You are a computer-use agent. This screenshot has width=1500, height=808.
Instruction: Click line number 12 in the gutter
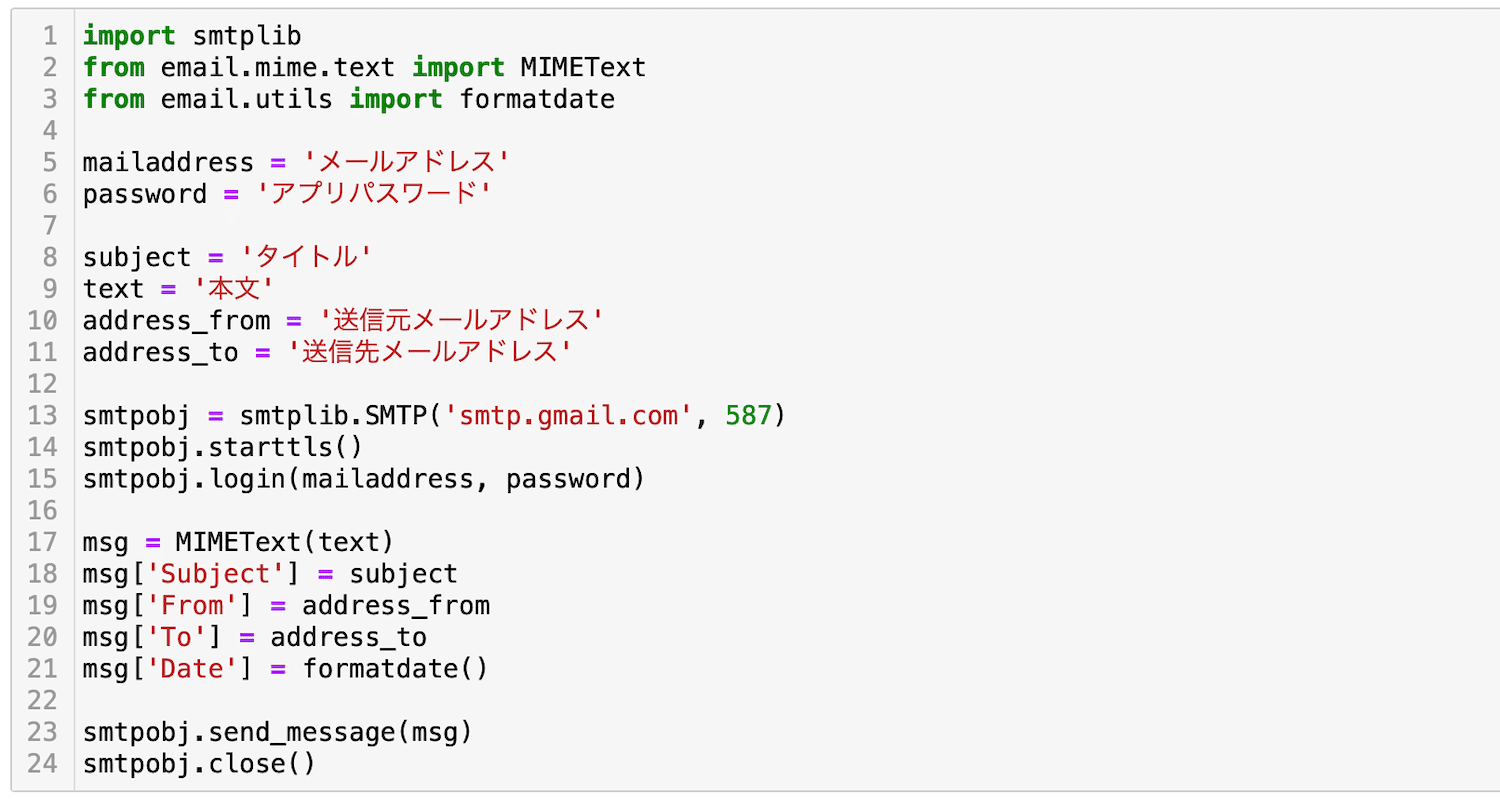point(43,383)
